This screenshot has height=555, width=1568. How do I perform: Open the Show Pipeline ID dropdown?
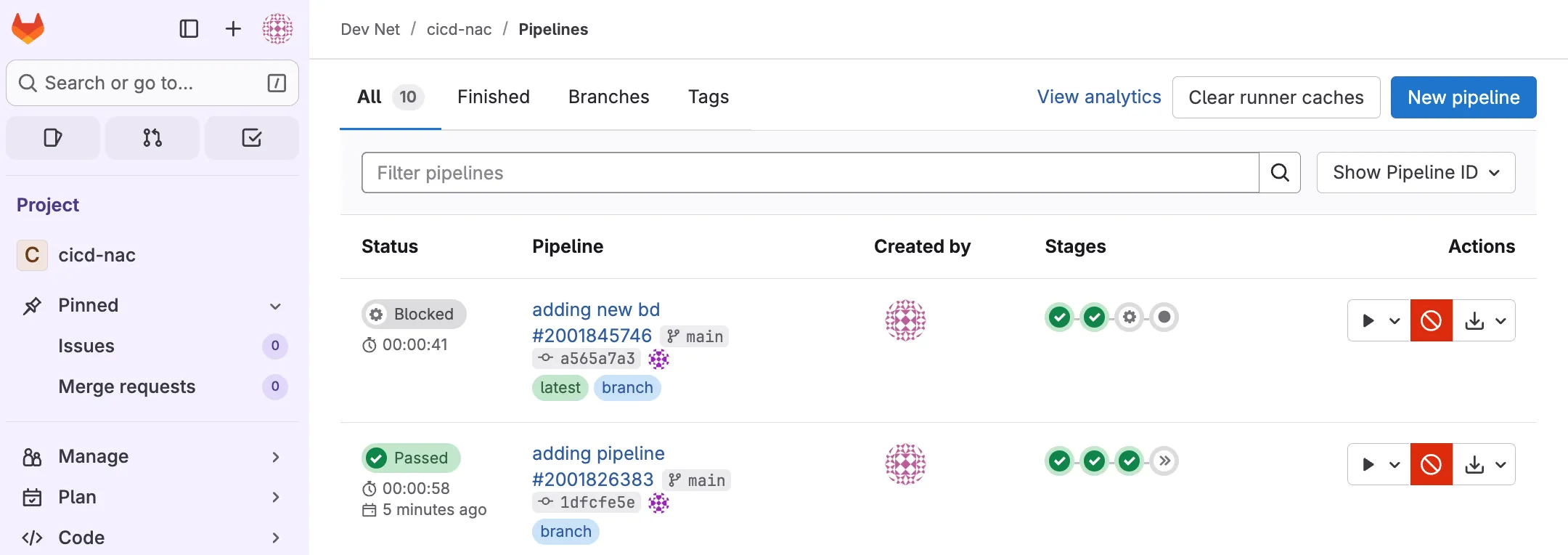(1416, 173)
